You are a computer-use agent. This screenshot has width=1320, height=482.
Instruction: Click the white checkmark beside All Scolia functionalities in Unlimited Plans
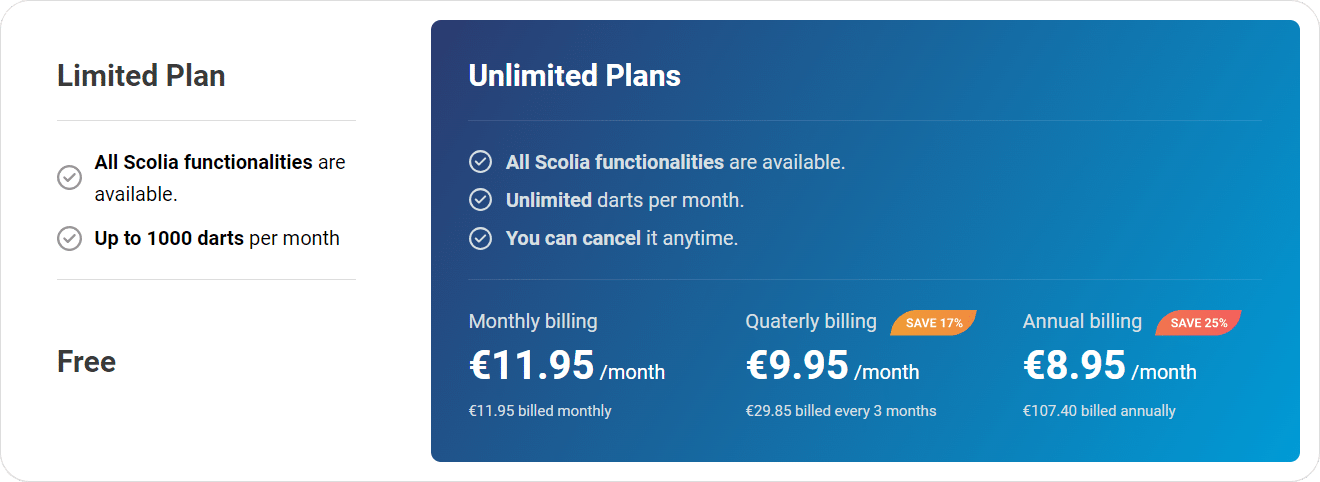pyautogui.click(x=481, y=162)
